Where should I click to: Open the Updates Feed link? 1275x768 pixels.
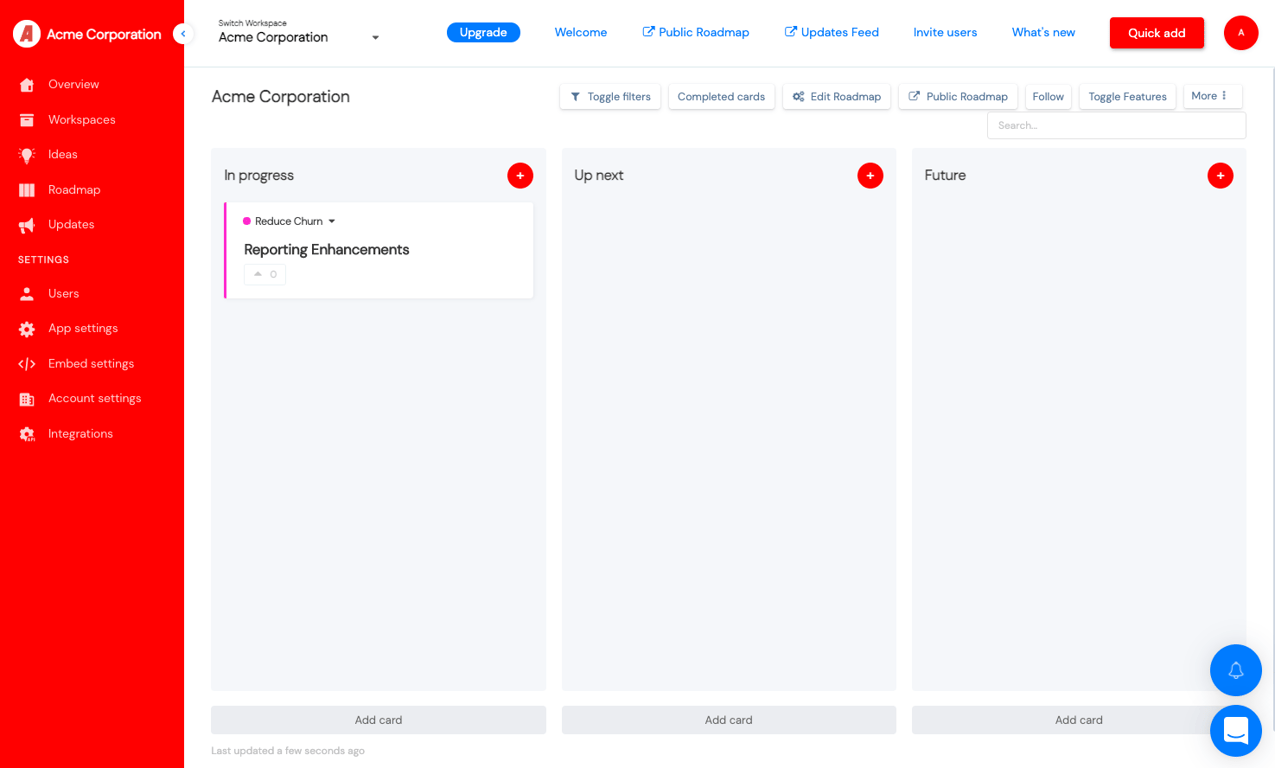click(x=832, y=32)
